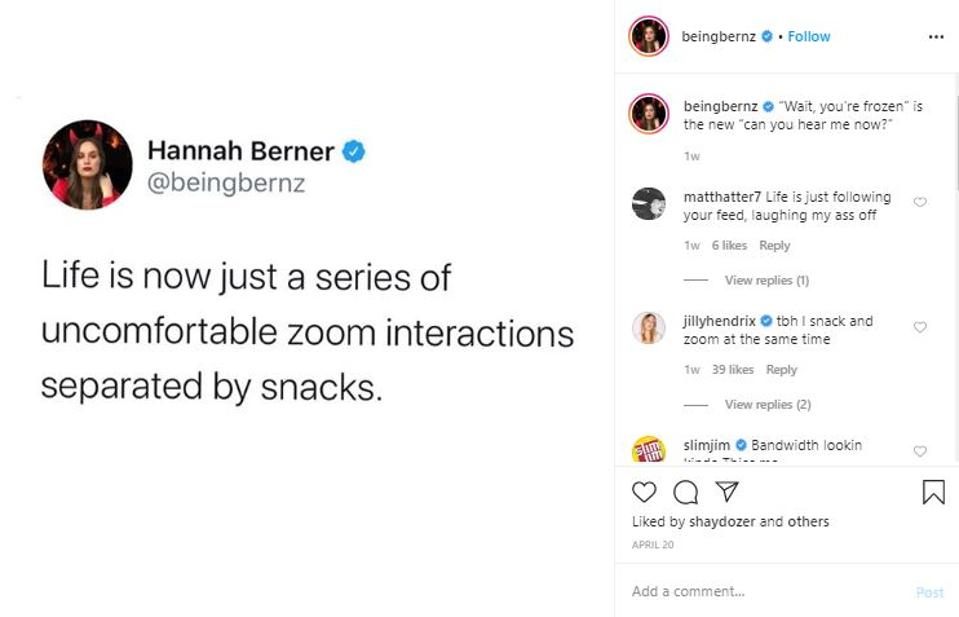Viewport: 959px width, 617px height.
Task: Reply to jillyhendrix's comment
Action: coord(781,370)
